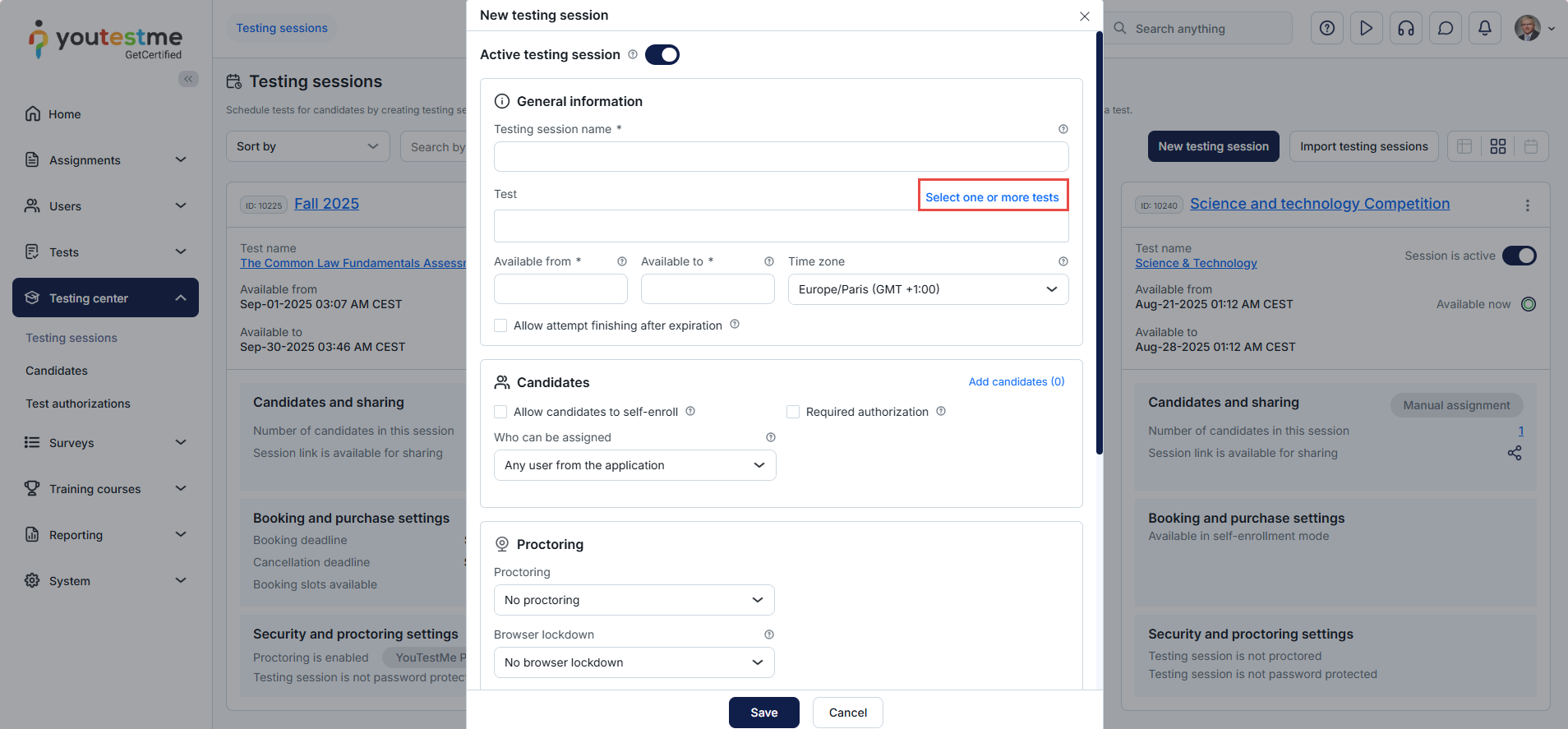This screenshot has height=729, width=1568.
Task: Collapse the sidebar with double-arrow icon
Action: pyautogui.click(x=188, y=79)
